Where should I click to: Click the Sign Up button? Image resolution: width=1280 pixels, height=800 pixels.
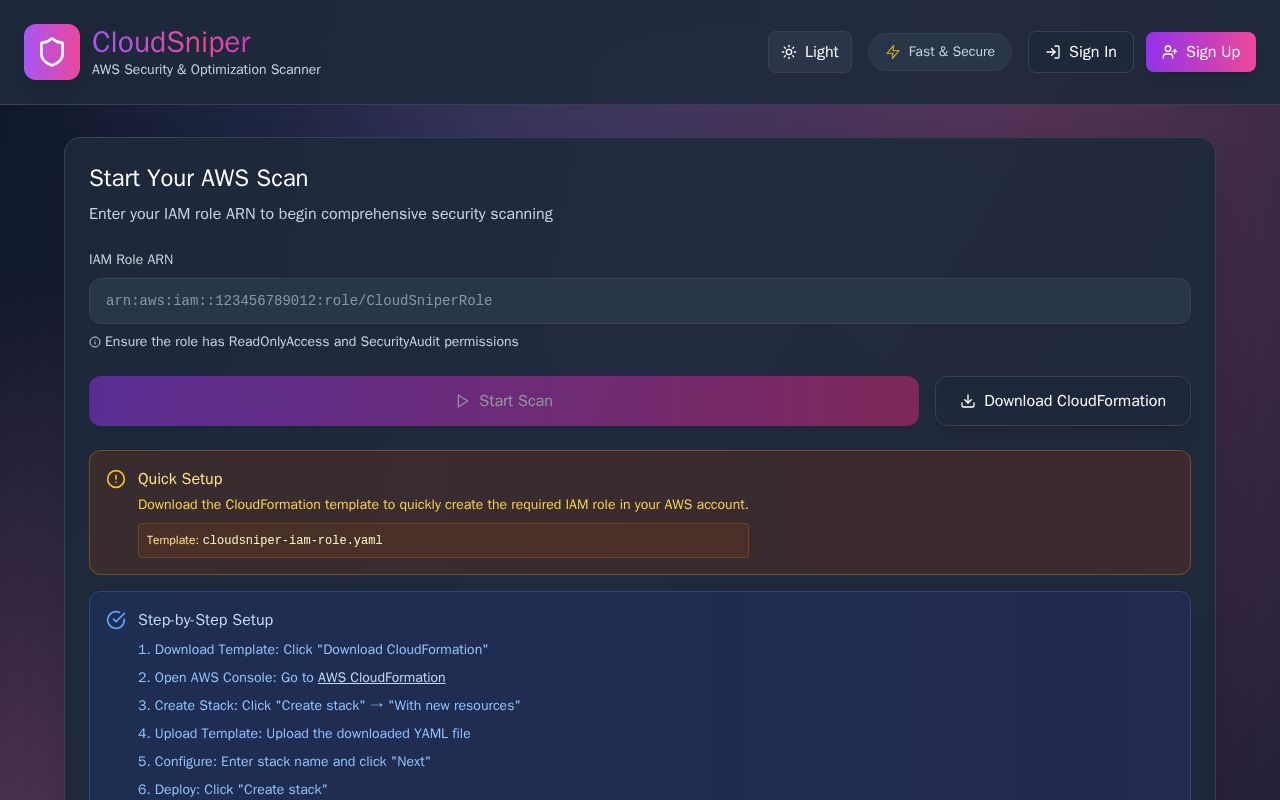coord(1201,52)
